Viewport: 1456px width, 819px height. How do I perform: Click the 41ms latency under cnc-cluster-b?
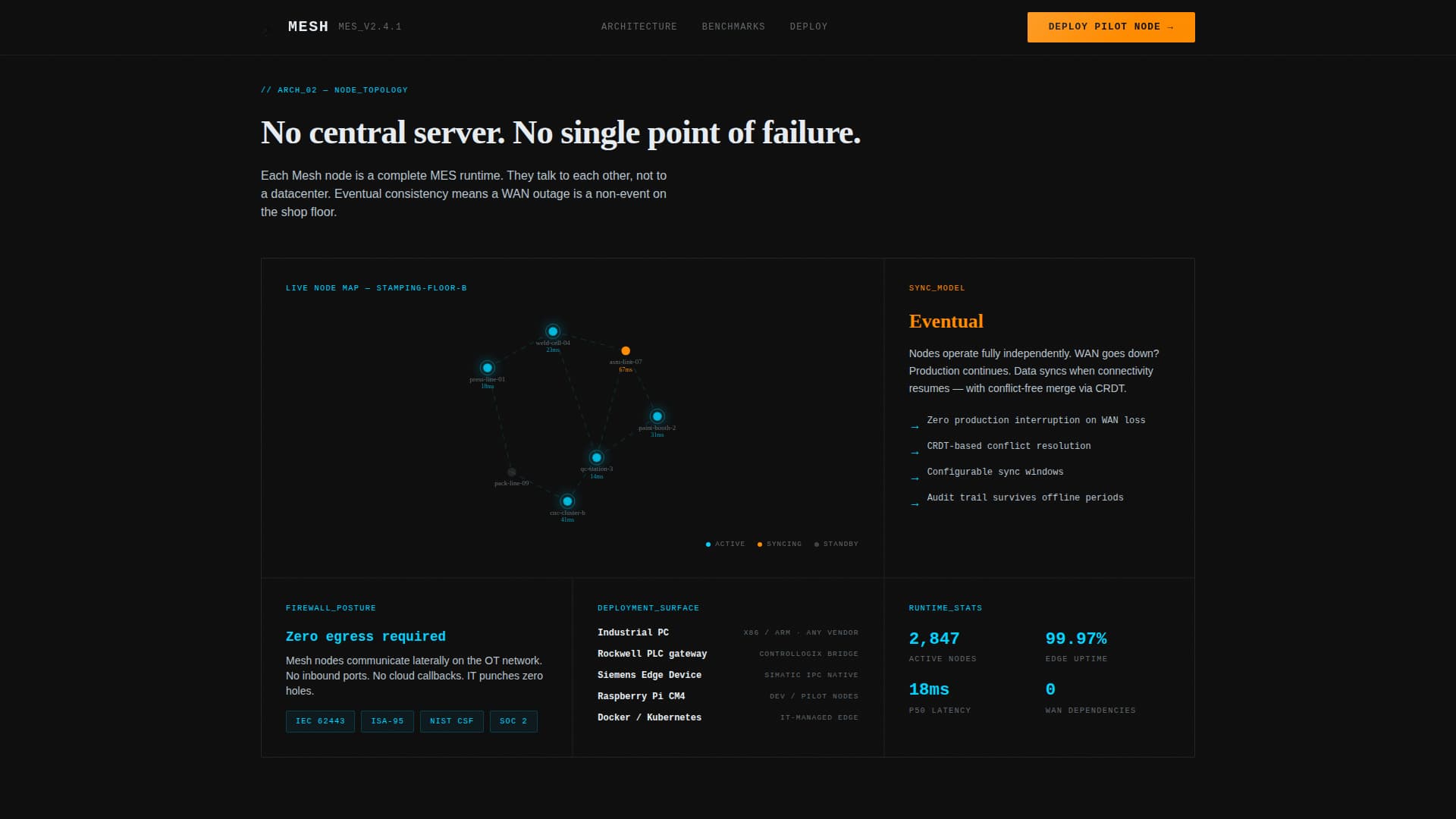pos(567,519)
